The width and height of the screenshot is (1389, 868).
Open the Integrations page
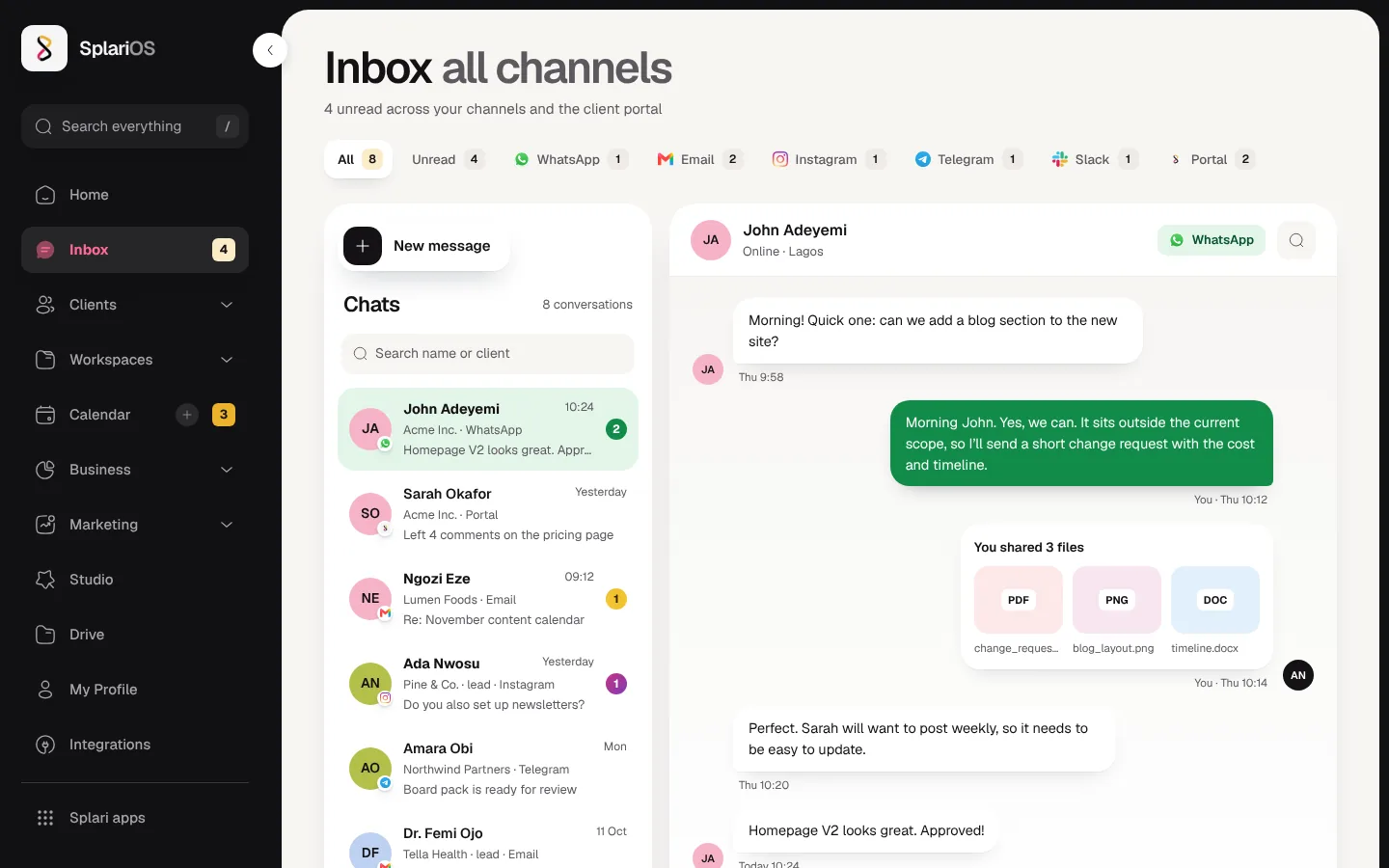pos(135,745)
